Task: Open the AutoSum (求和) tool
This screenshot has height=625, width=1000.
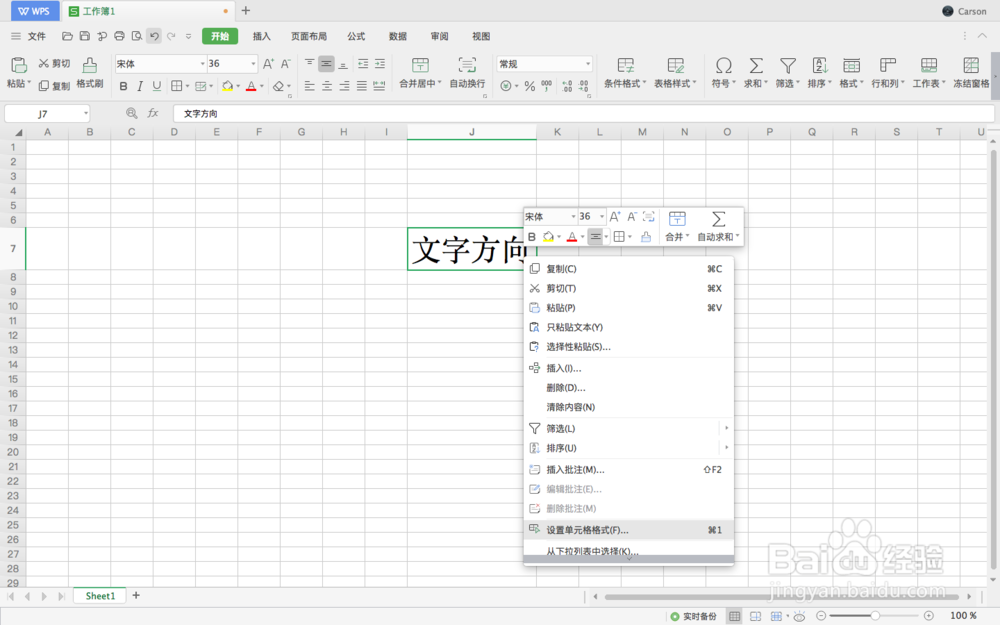Action: 755,70
